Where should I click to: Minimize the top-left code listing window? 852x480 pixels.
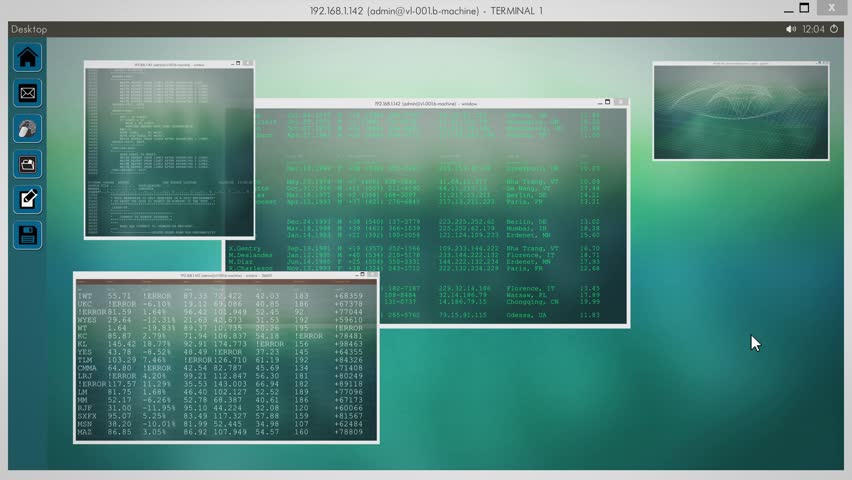(x=232, y=64)
